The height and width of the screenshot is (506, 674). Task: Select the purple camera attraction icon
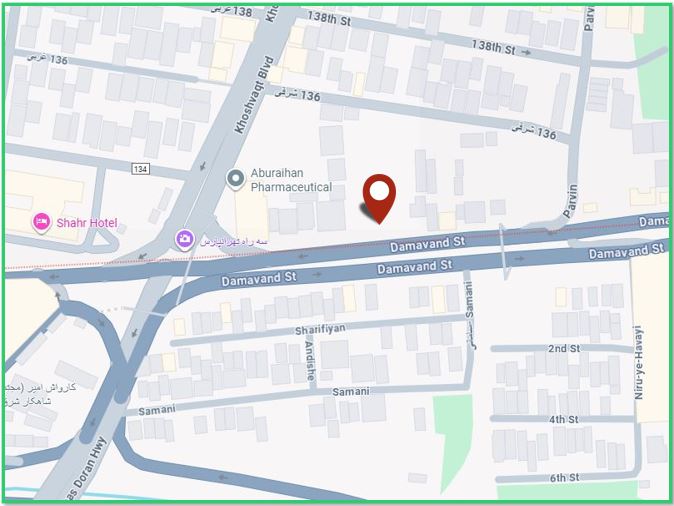(185, 240)
